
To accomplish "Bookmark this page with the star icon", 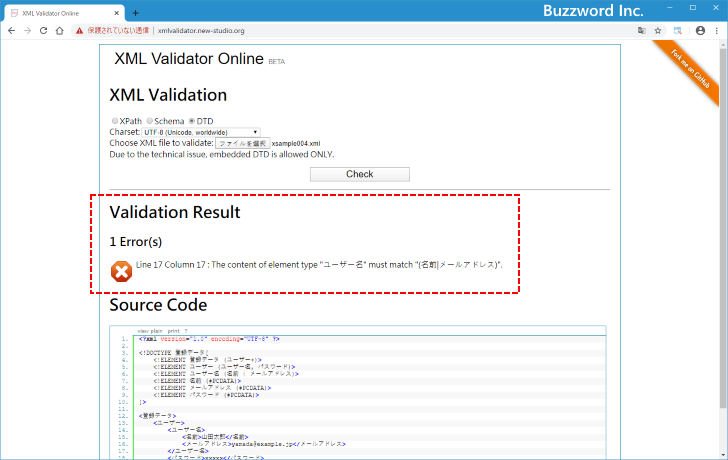I will 658,31.
